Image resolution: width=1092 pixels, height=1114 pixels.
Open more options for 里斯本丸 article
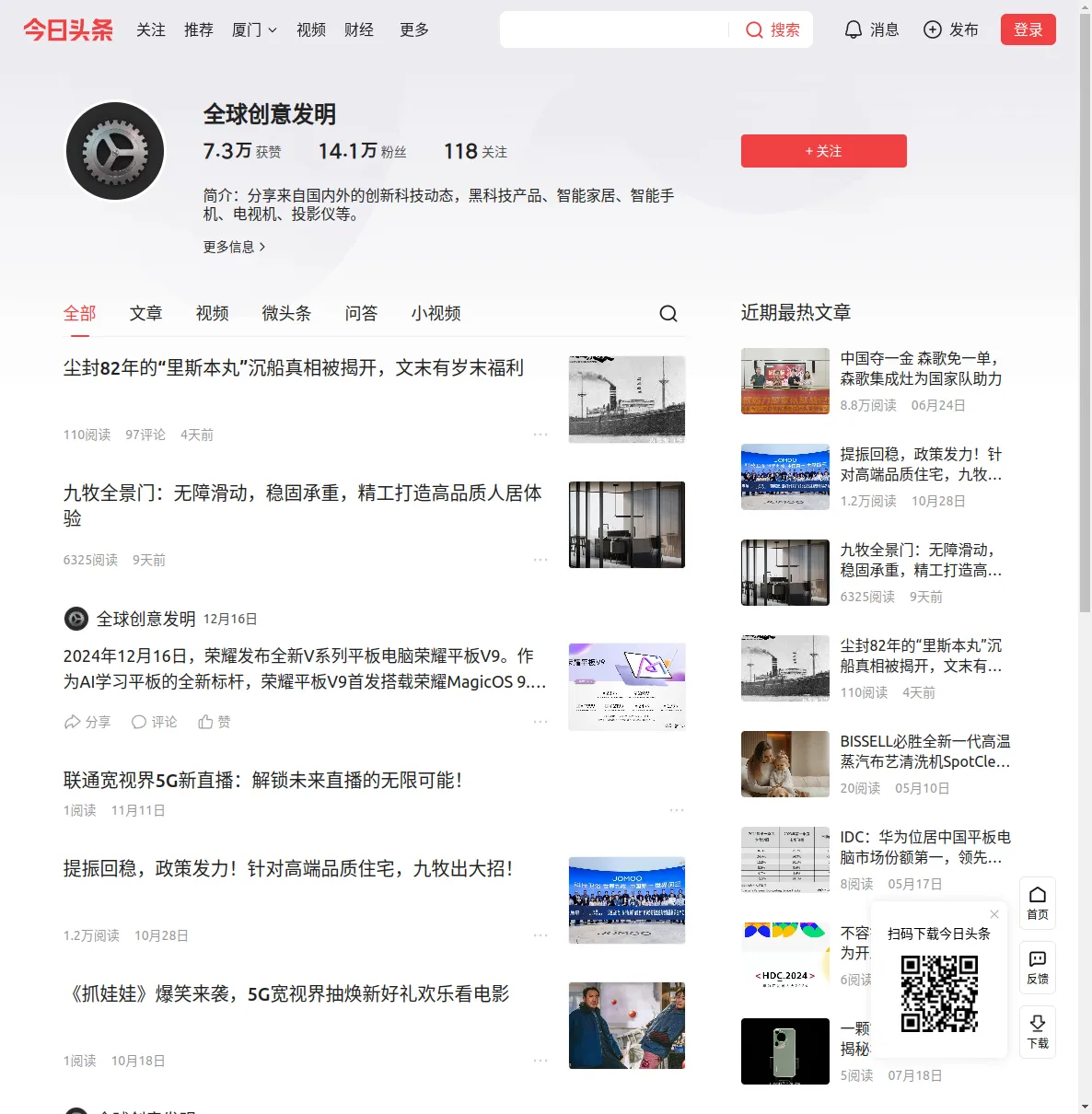tap(540, 435)
